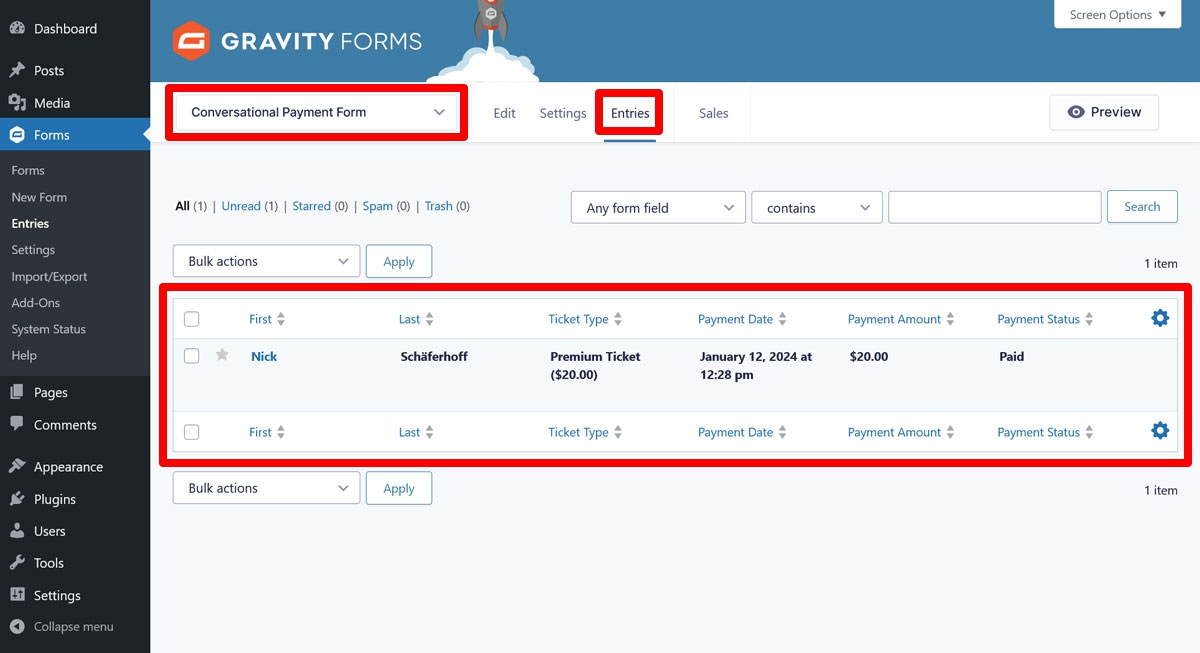Sort by Ticket Type header arrows
The width and height of the screenshot is (1200, 653).
coord(618,319)
